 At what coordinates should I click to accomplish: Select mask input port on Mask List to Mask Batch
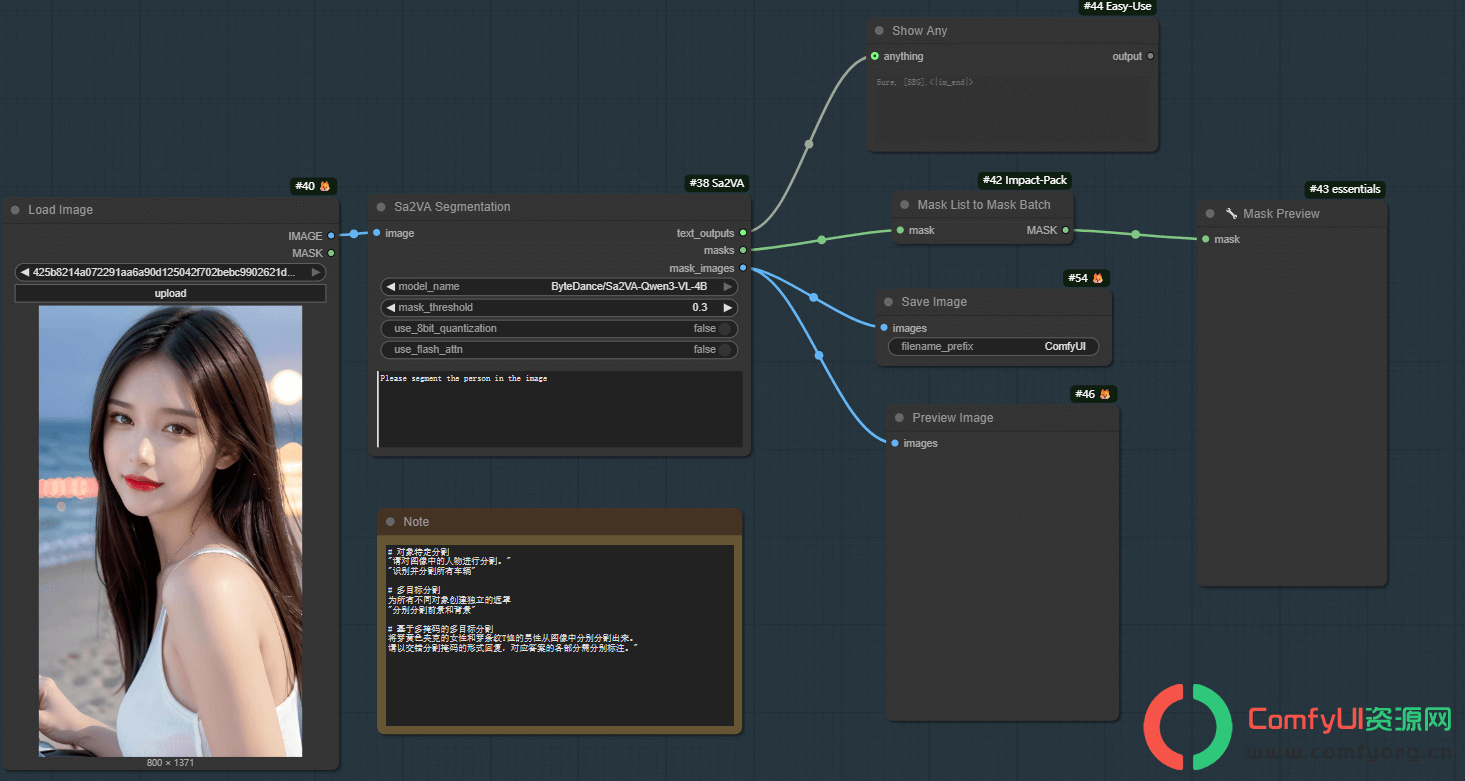(x=900, y=230)
